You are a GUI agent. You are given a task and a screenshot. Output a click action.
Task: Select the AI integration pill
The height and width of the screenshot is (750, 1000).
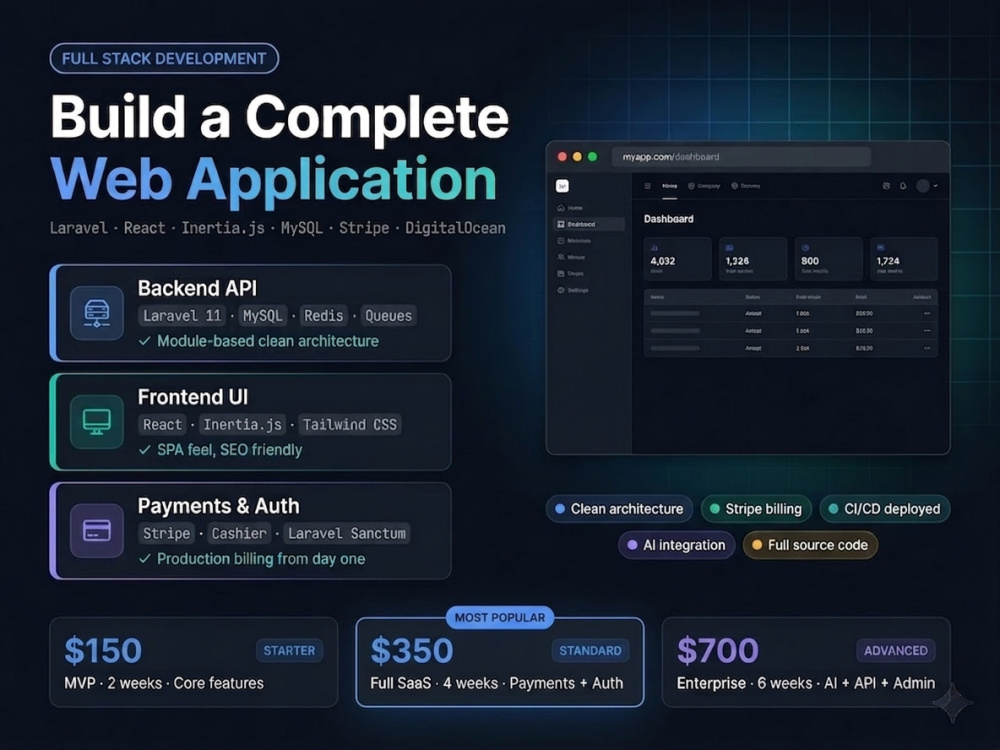[x=676, y=545]
